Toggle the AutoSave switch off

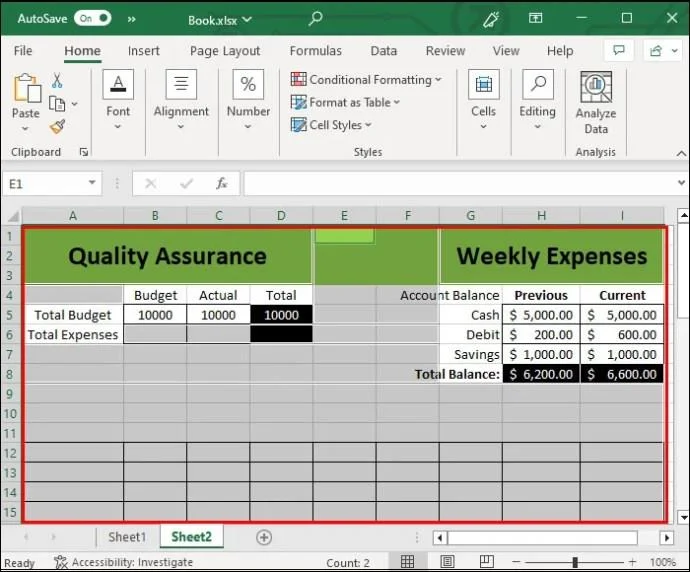(x=92, y=19)
